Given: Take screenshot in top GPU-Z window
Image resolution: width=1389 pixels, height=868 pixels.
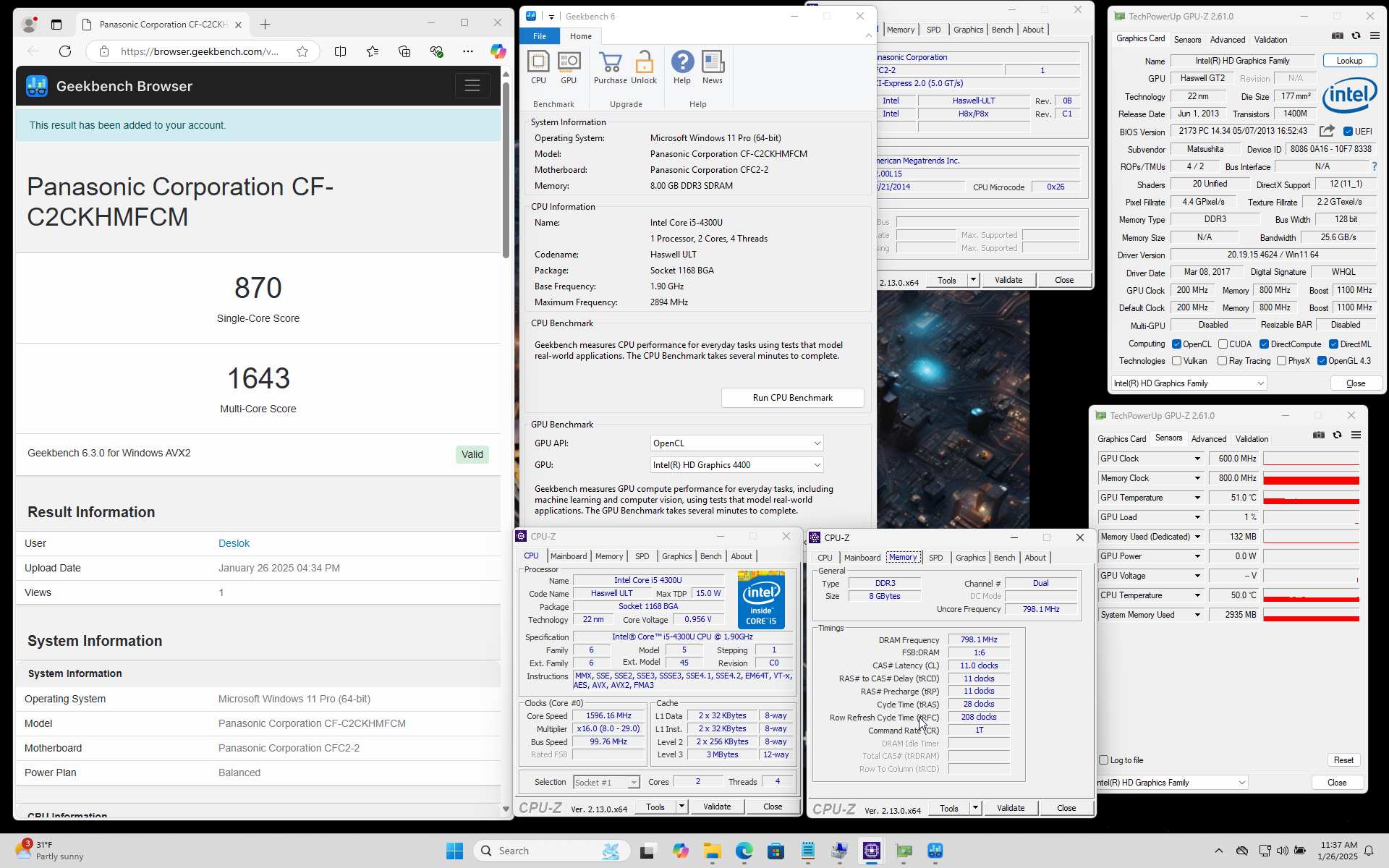Looking at the screenshot, I should (1338, 35).
